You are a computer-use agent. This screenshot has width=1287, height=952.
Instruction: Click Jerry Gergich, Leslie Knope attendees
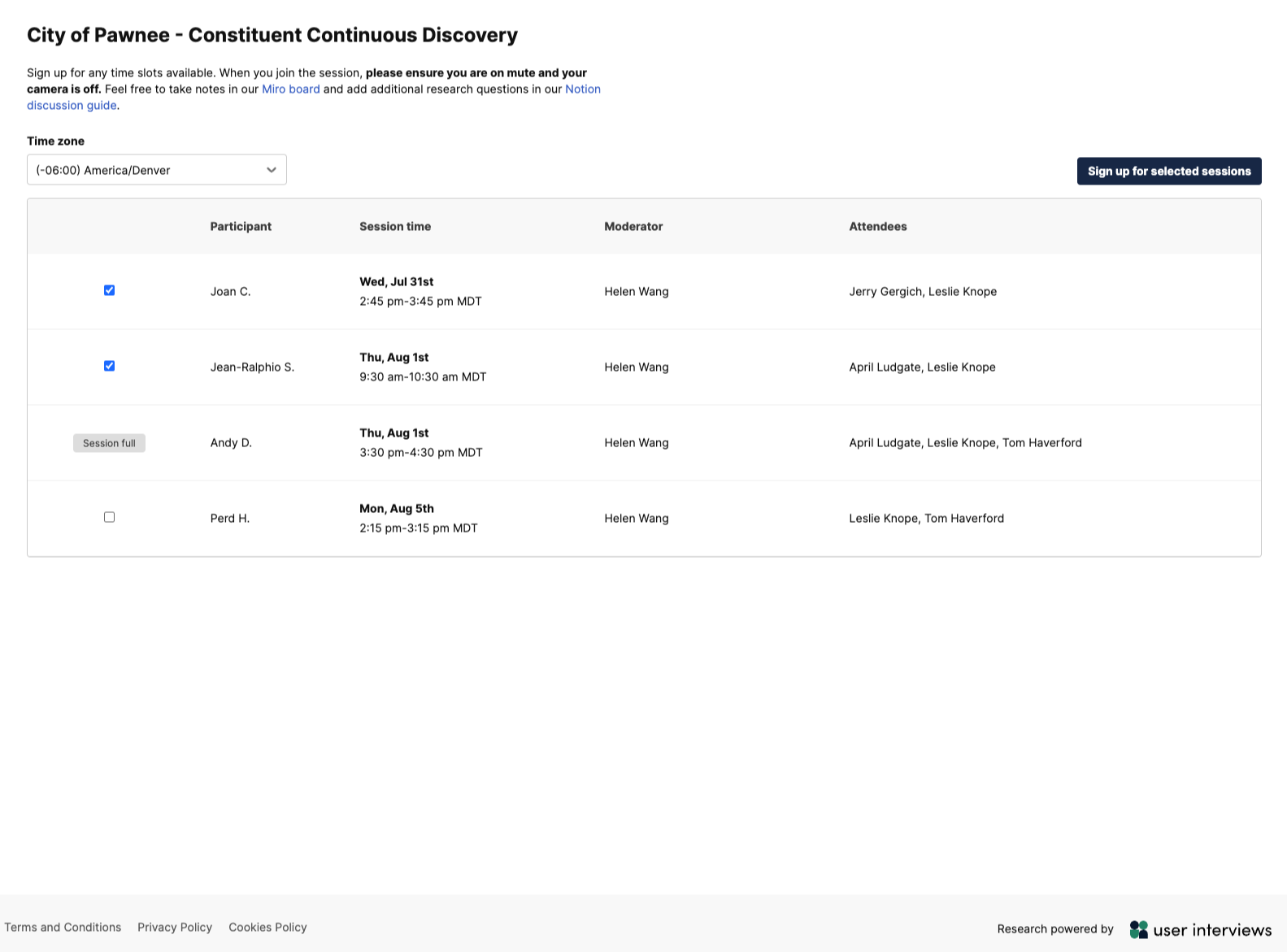coord(923,291)
